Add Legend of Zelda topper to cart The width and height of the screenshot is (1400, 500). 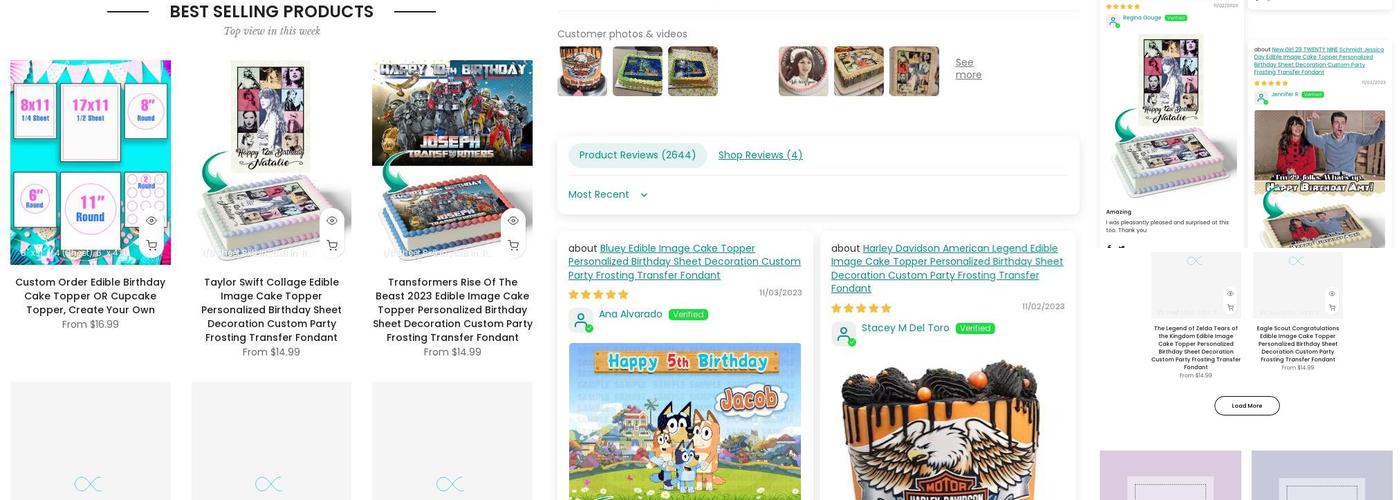click(1230, 307)
